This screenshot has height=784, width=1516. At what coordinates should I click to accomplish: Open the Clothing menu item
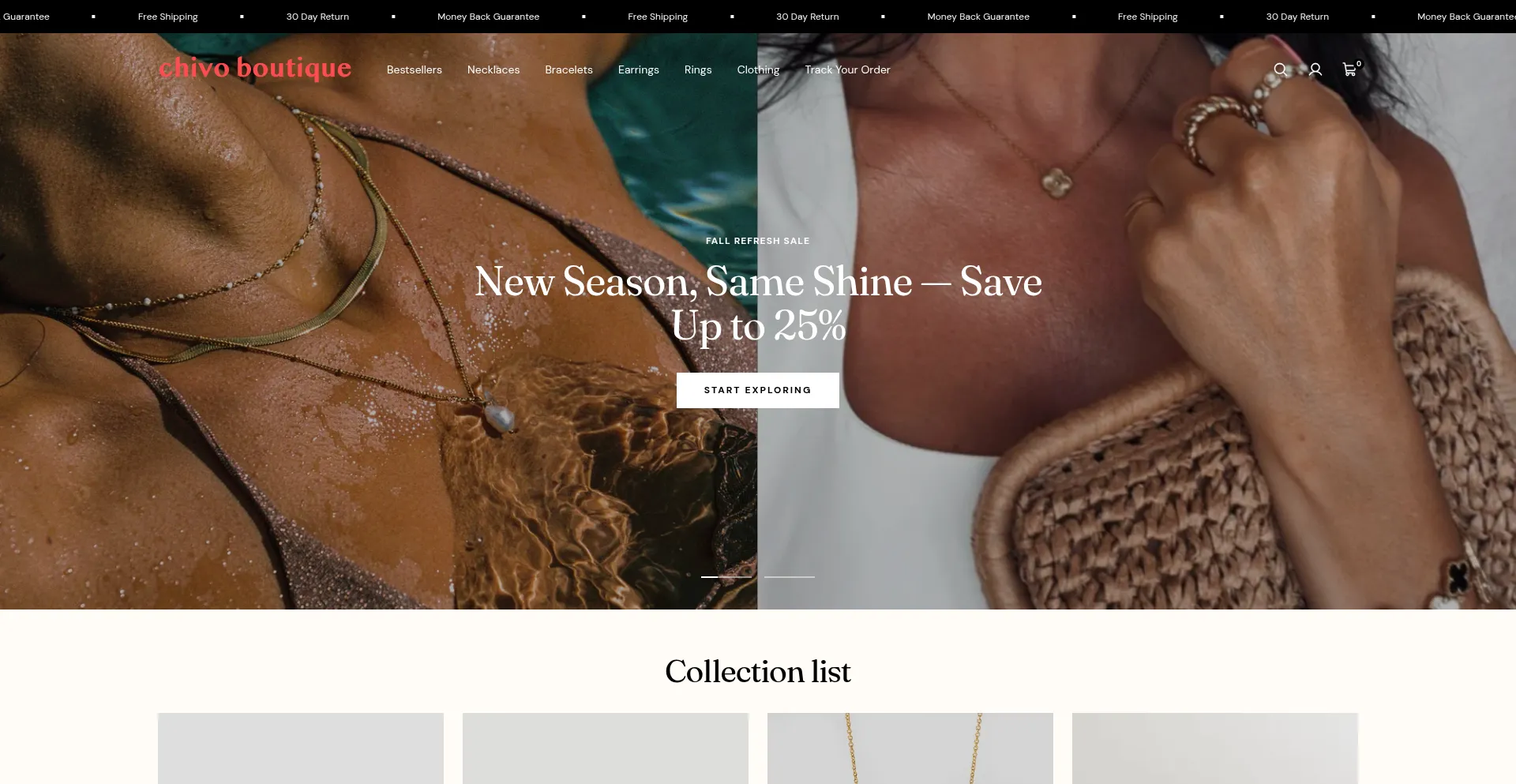[758, 69]
